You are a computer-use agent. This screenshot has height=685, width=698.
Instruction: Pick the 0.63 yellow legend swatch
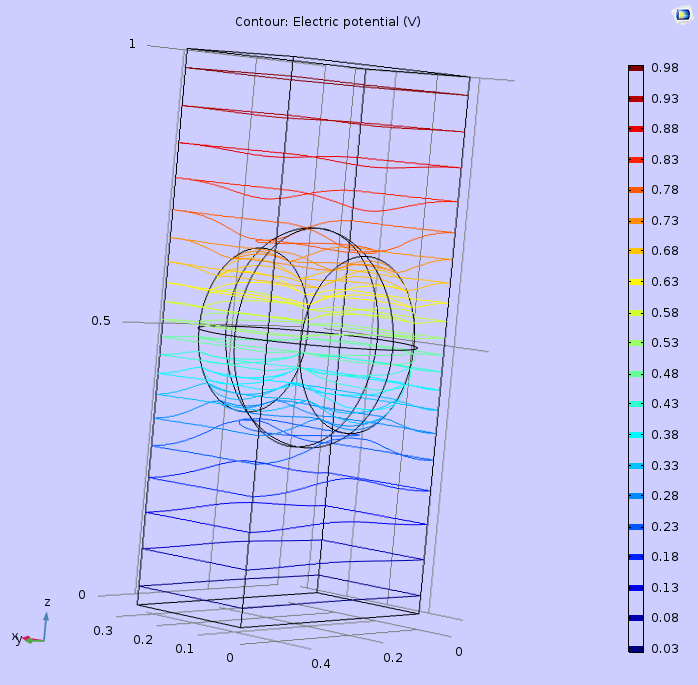pos(636,283)
